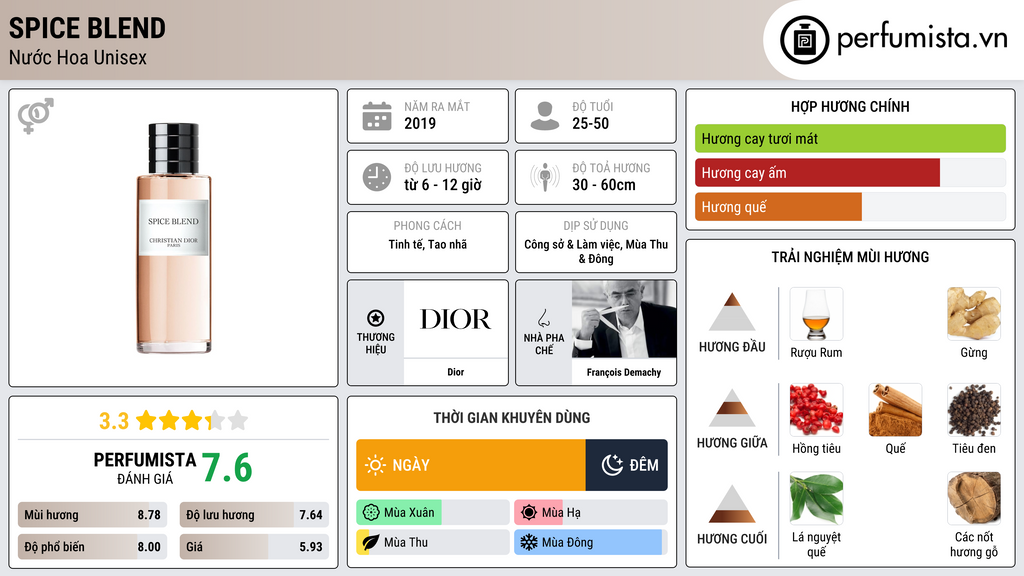The image size is (1024, 576).
Task: Select the Đêm nighttime segment
Action: click(x=627, y=465)
